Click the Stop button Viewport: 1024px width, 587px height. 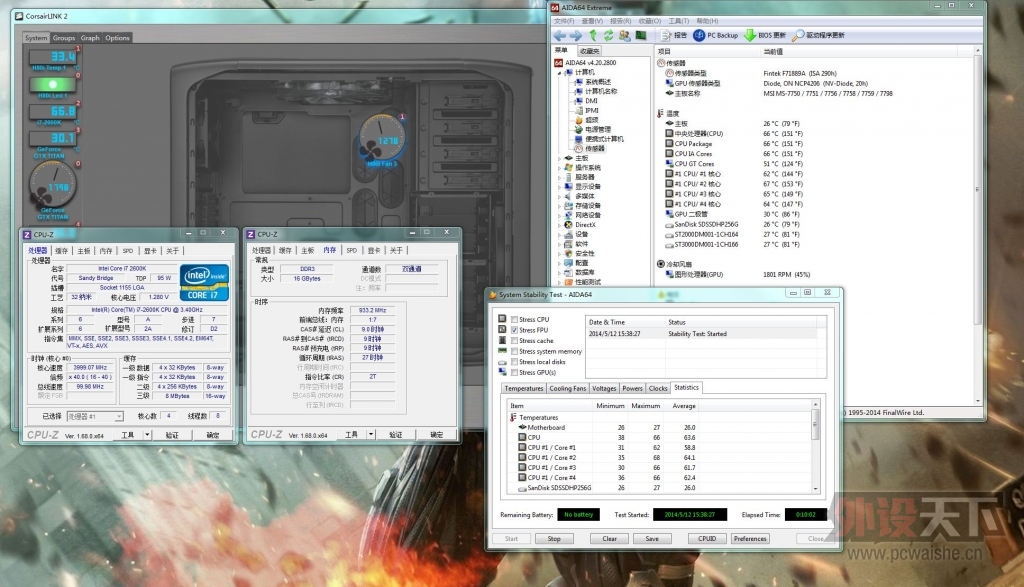click(554, 539)
